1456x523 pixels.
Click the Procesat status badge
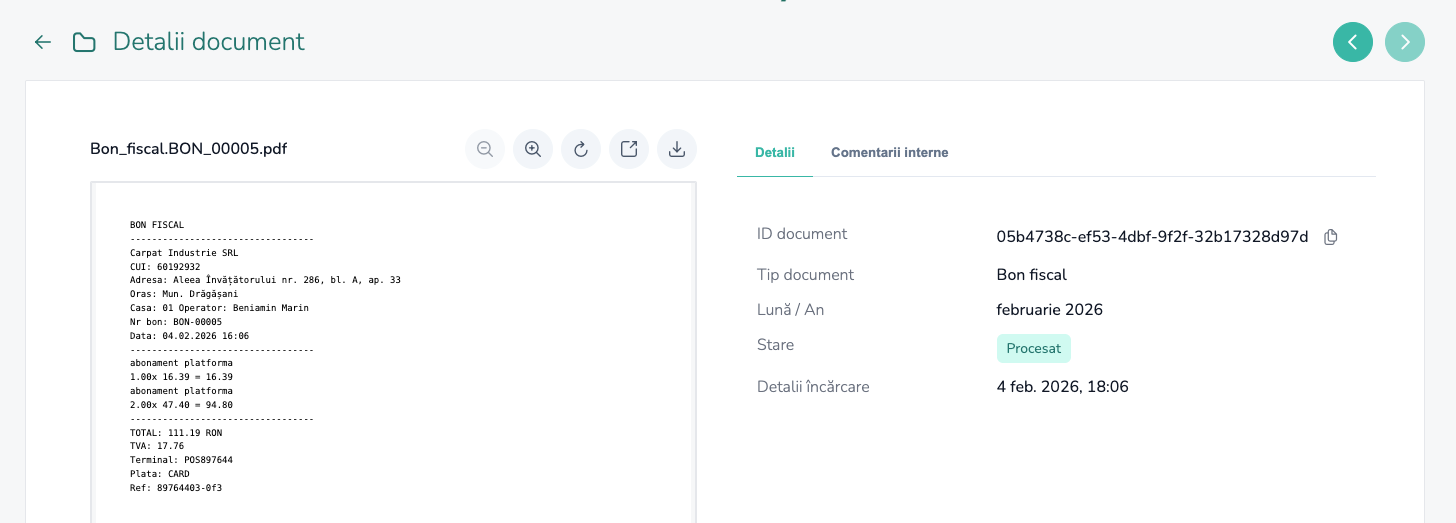pyautogui.click(x=1033, y=348)
